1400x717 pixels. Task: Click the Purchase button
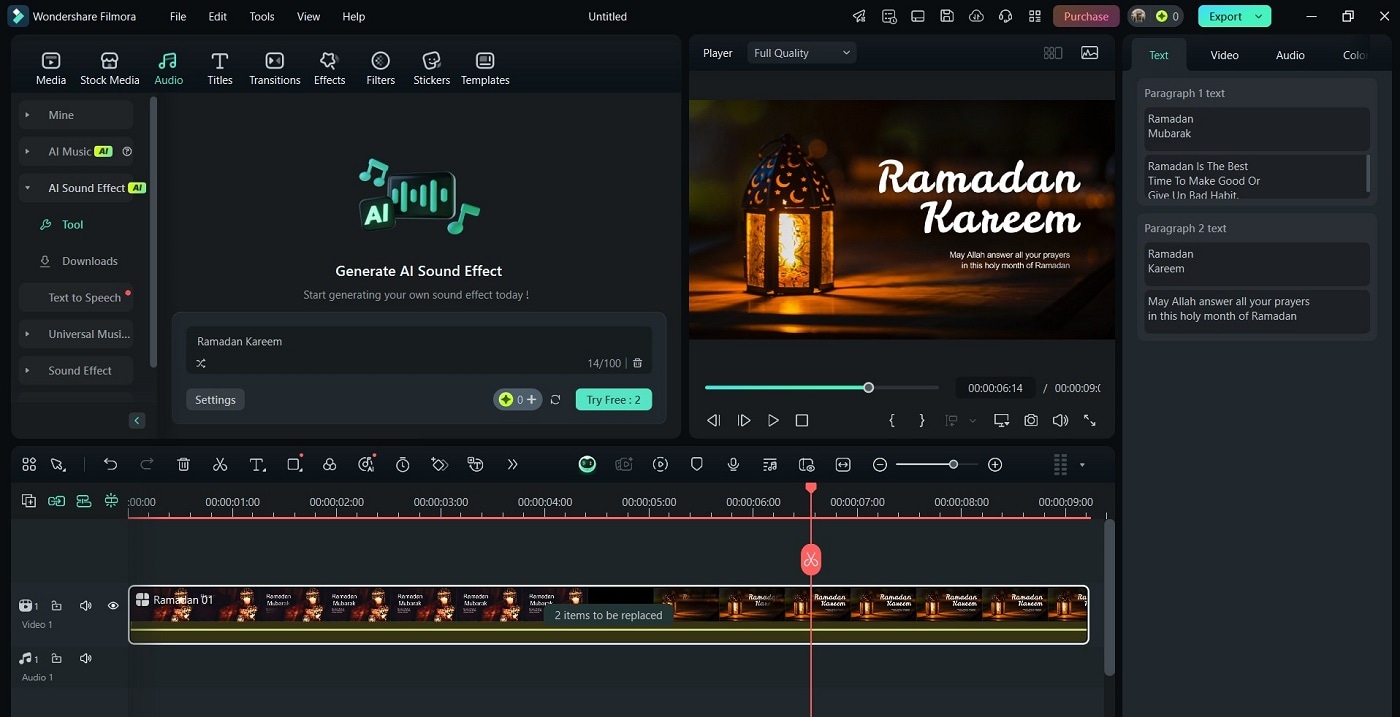1086,16
